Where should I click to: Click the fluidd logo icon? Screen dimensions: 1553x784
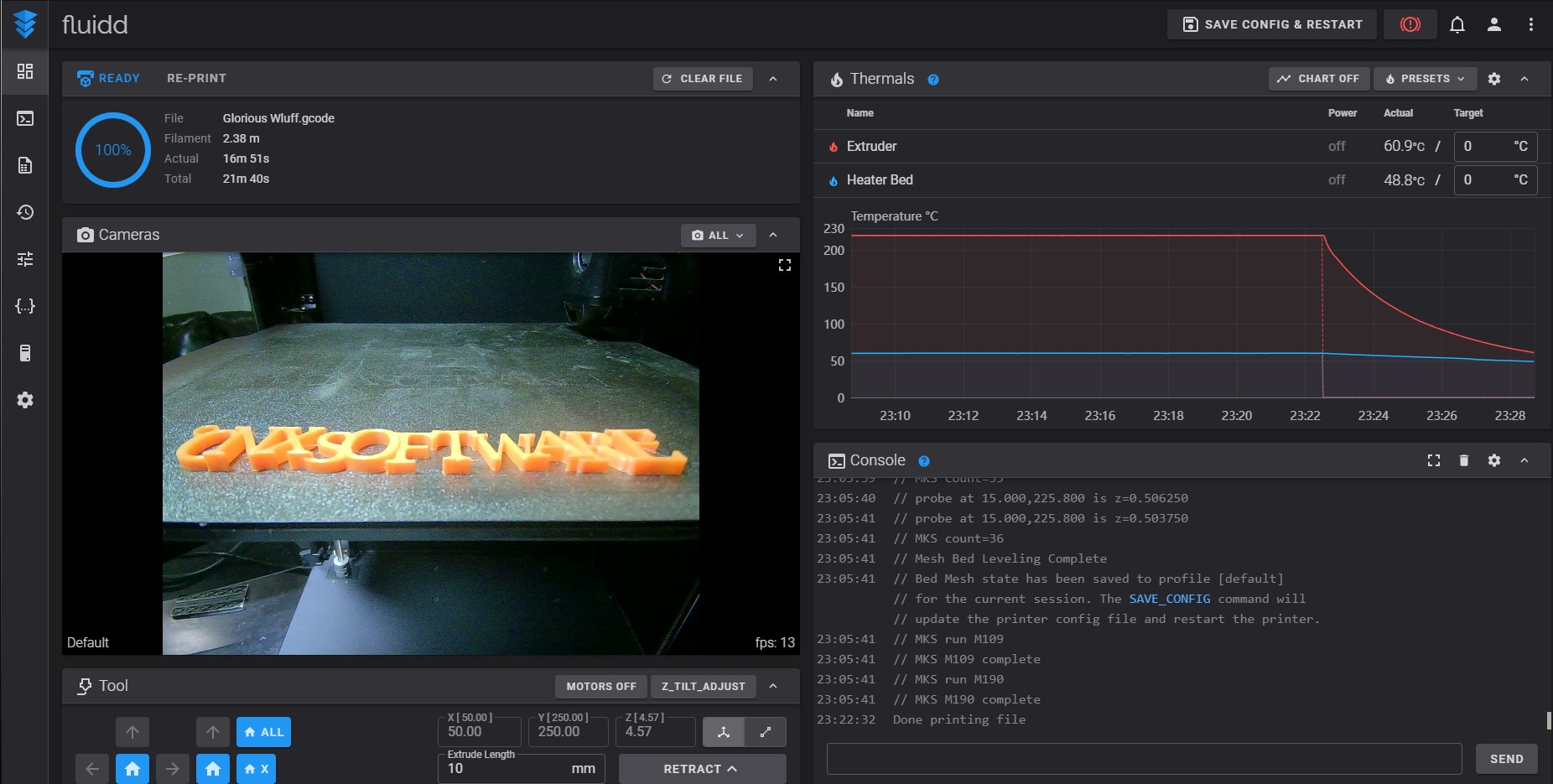click(25, 24)
